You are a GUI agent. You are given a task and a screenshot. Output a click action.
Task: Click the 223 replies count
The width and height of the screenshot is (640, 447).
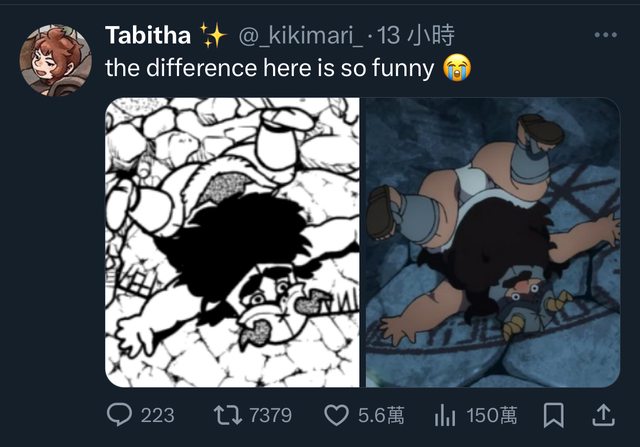[157, 414]
